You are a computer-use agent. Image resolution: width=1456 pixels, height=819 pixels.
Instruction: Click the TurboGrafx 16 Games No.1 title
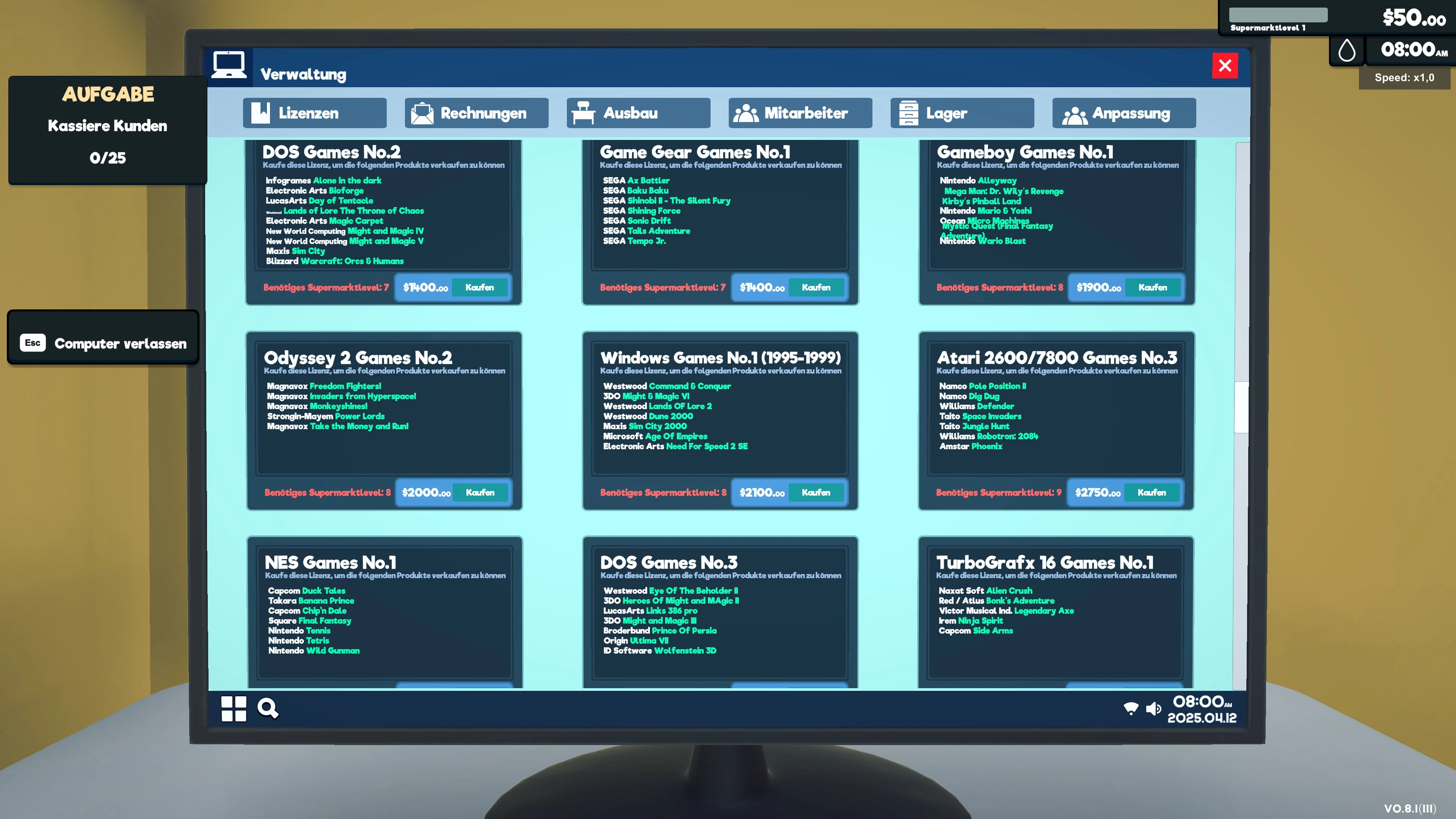[1045, 562]
